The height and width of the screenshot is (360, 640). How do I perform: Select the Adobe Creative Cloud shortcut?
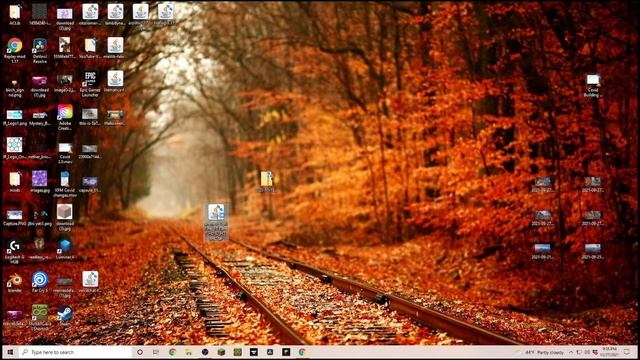click(x=65, y=118)
